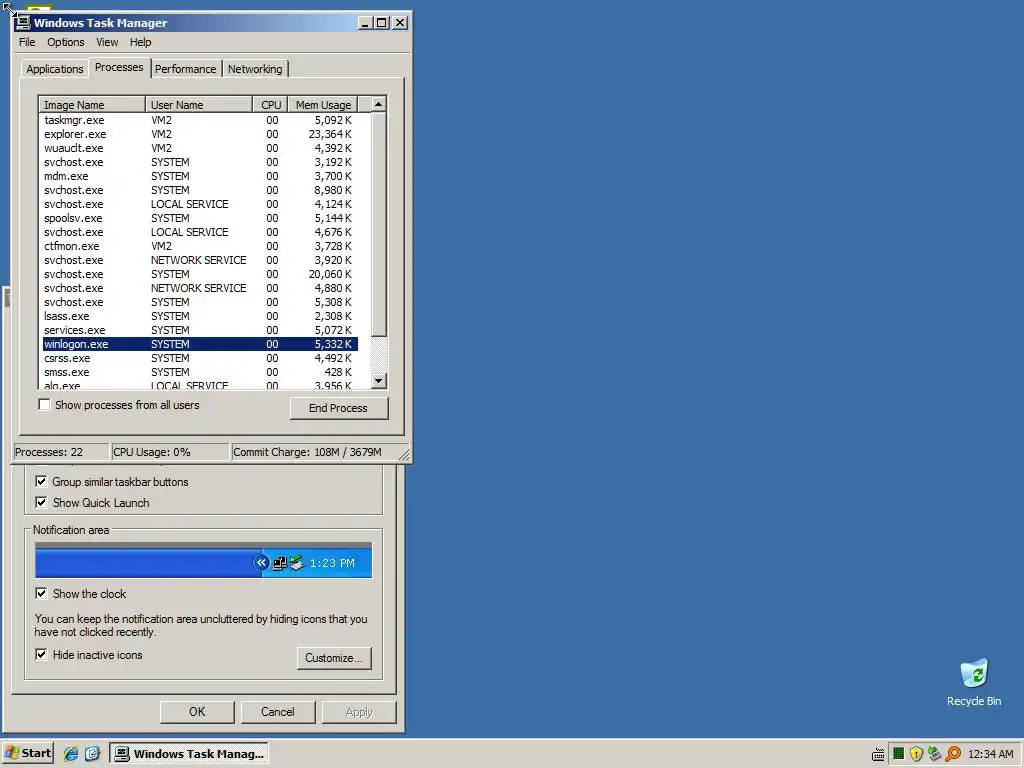Viewport: 1024px width, 768px height.
Task: Select the services.exe process row
Action: pyautogui.click(x=200, y=330)
